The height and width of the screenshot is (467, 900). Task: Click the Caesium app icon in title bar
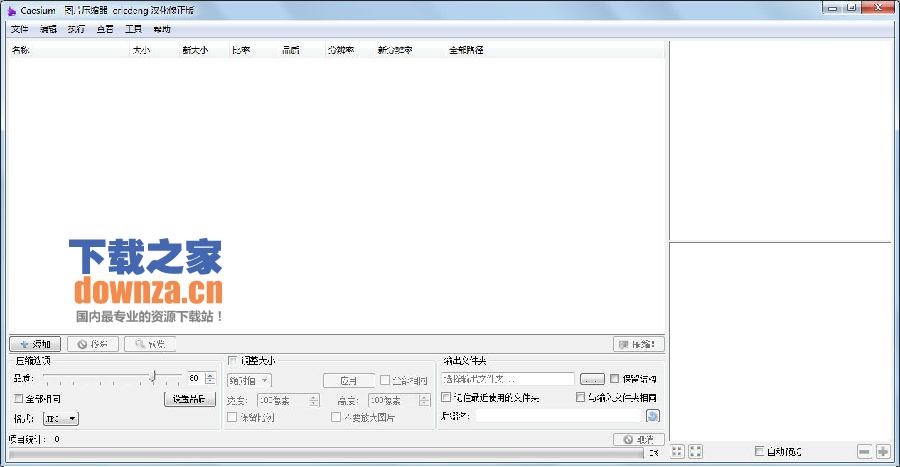pyautogui.click(x=11, y=10)
